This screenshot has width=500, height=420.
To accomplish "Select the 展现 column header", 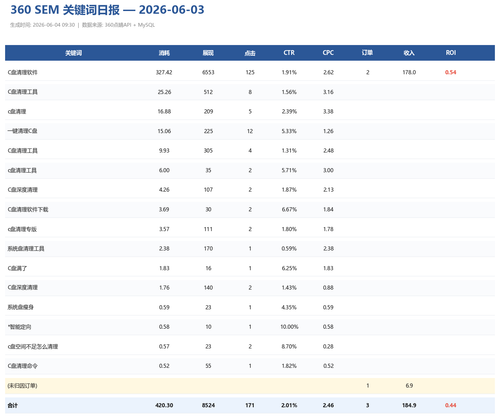I will pyautogui.click(x=208, y=53).
